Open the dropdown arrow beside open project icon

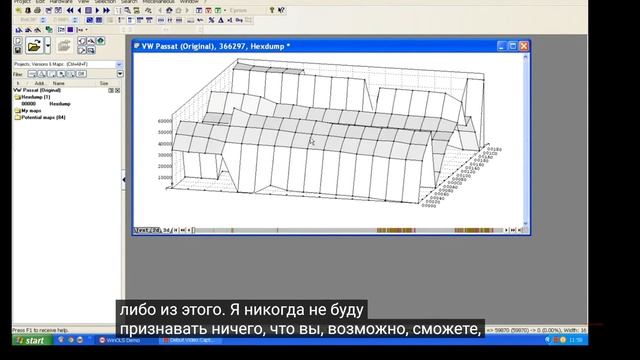(x=48, y=46)
